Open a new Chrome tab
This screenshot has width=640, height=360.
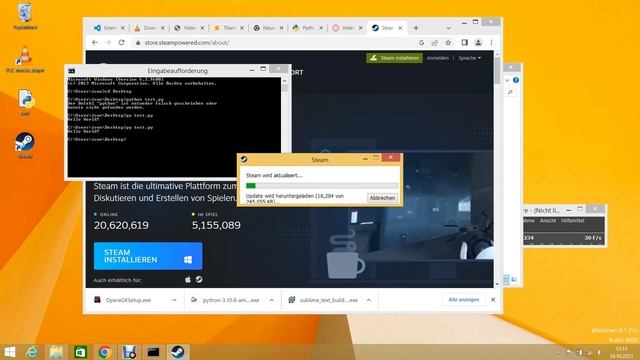point(416,28)
